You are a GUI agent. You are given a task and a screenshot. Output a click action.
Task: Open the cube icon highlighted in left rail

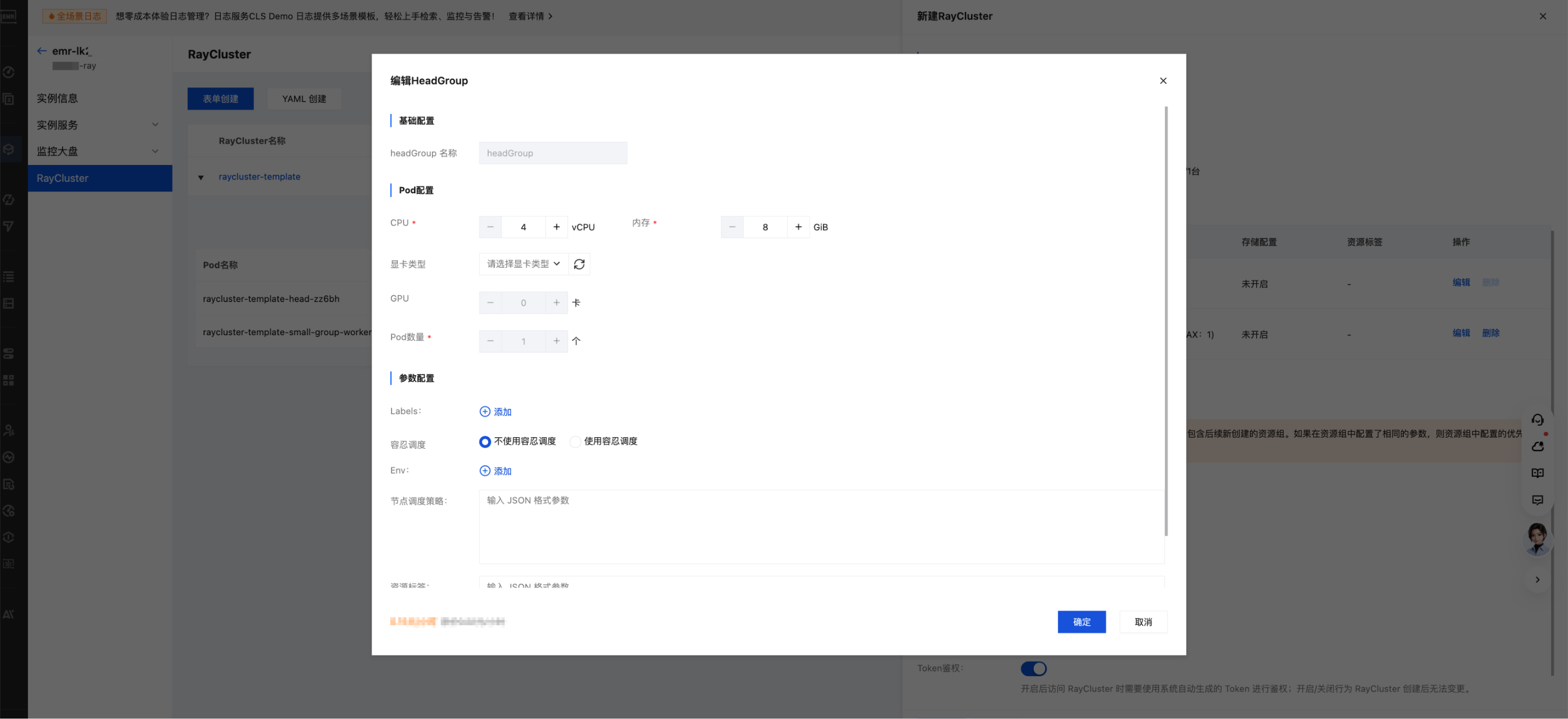[9, 148]
